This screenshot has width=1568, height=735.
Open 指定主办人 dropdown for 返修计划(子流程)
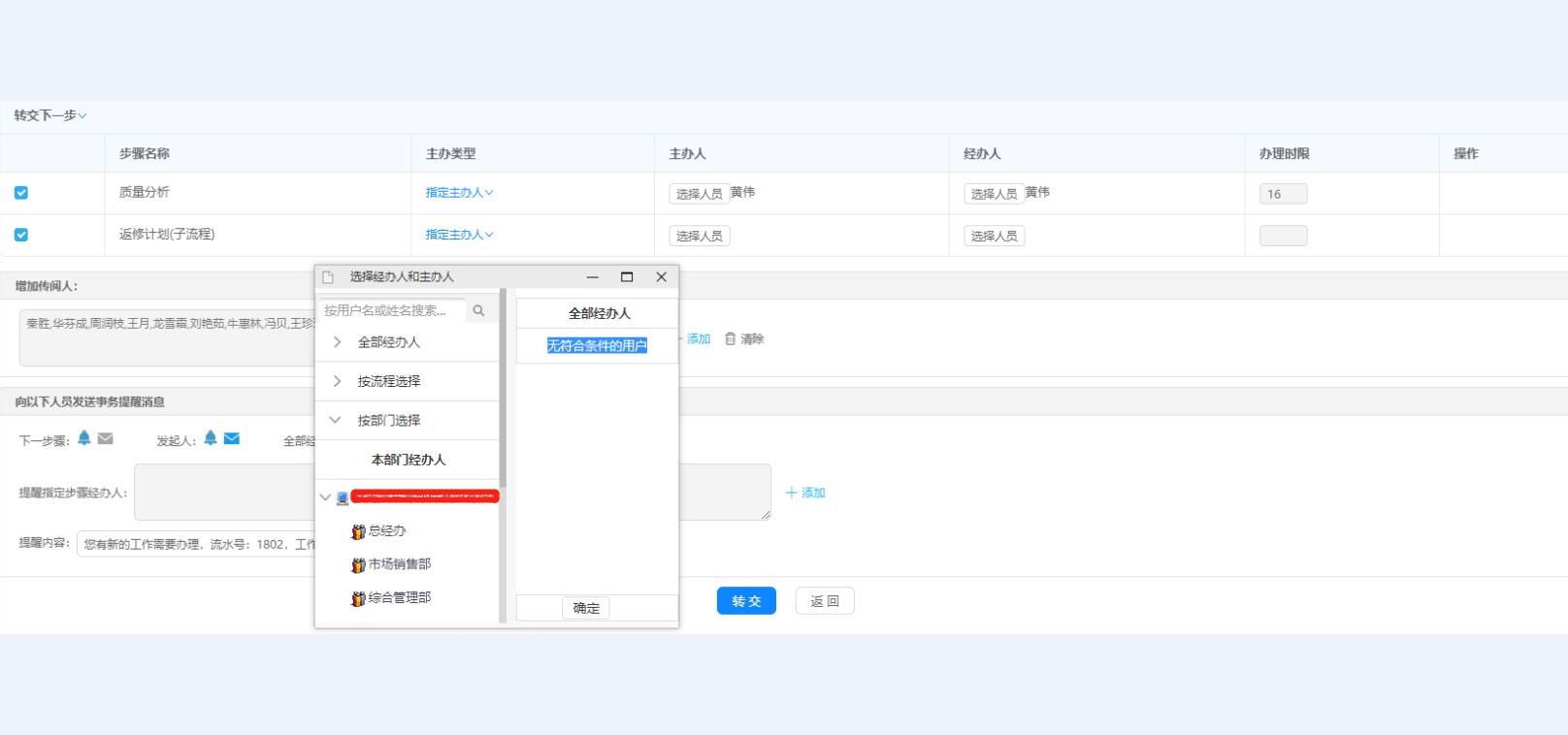[460, 235]
